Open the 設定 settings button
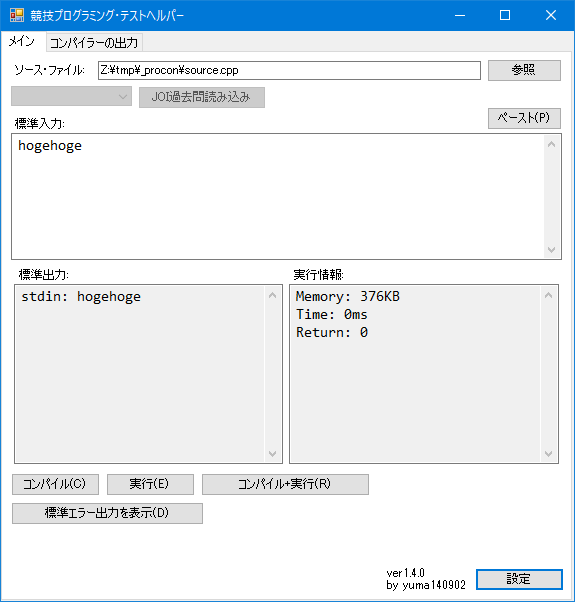Screen dimensions: 575x602 pos(519,579)
